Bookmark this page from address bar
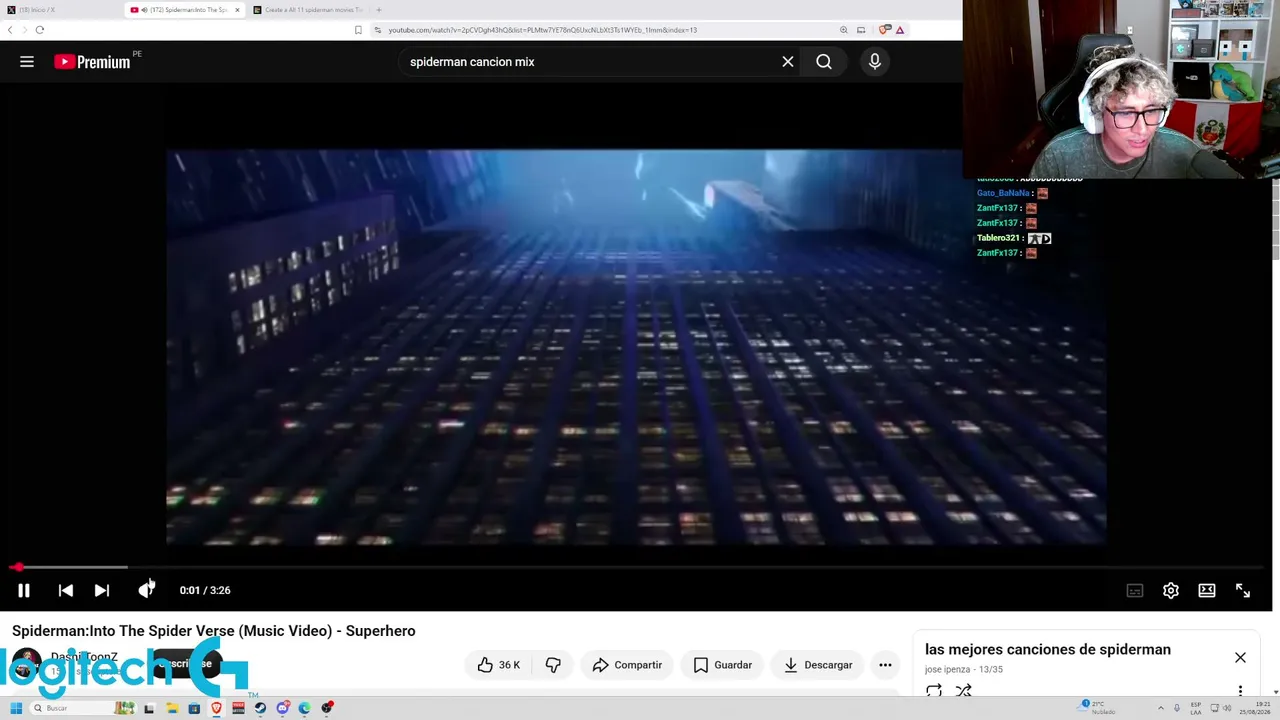The width and height of the screenshot is (1280, 720). (x=358, y=30)
